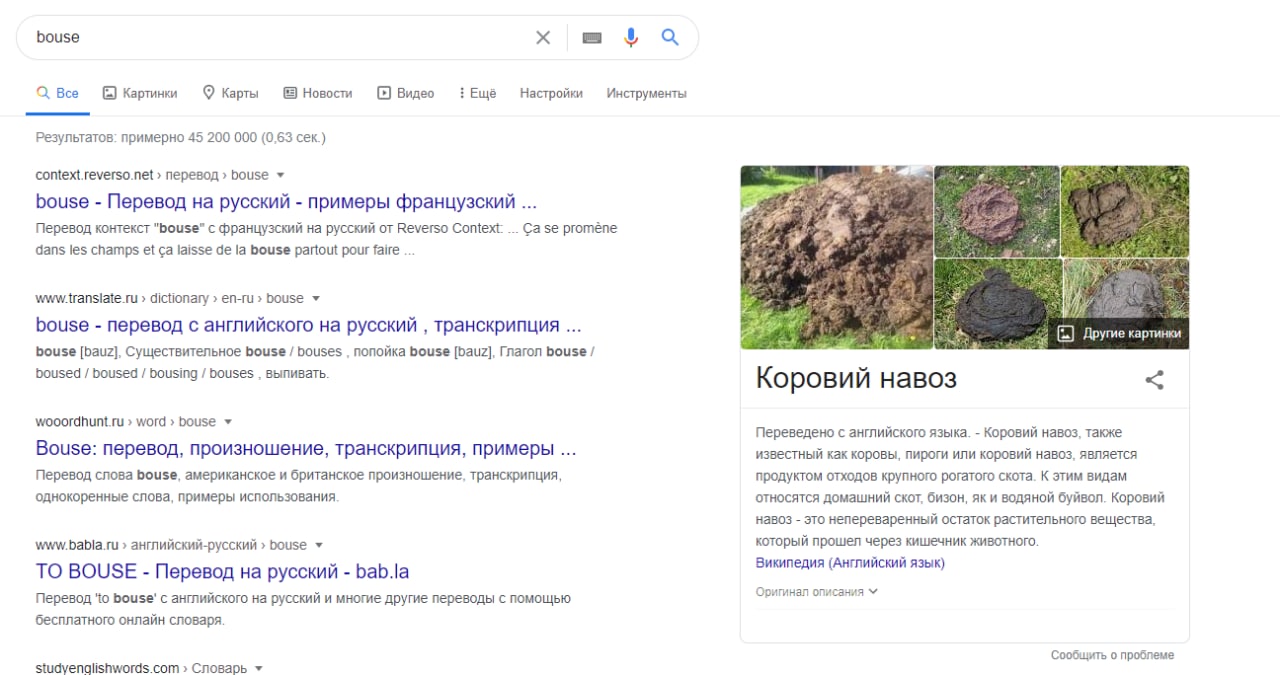
Task: Open the 'Bouse: перевод, произношение, транскрипция' result
Action: [x=306, y=448]
